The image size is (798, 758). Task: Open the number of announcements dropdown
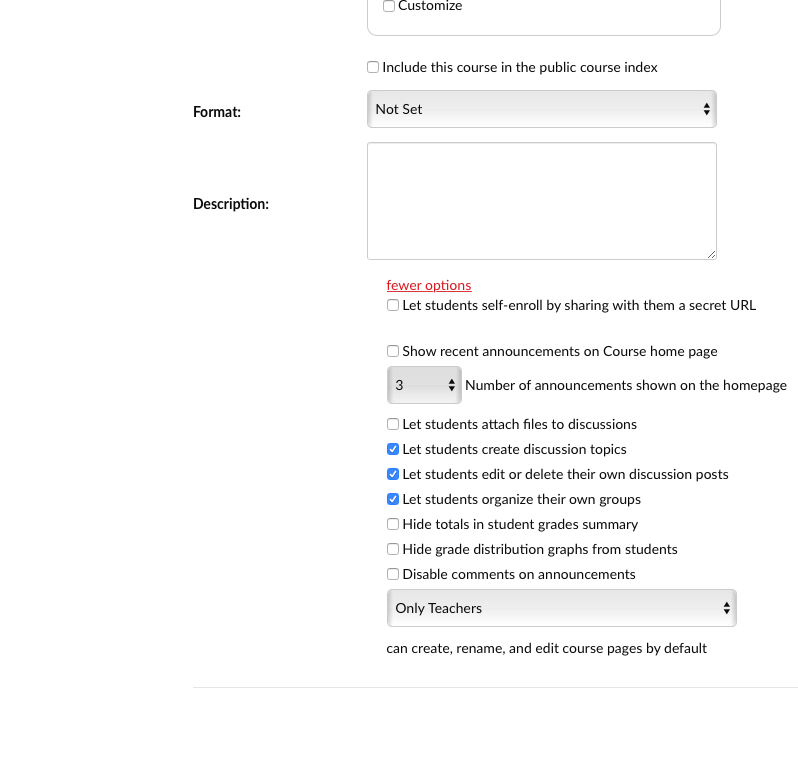[424, 385]
